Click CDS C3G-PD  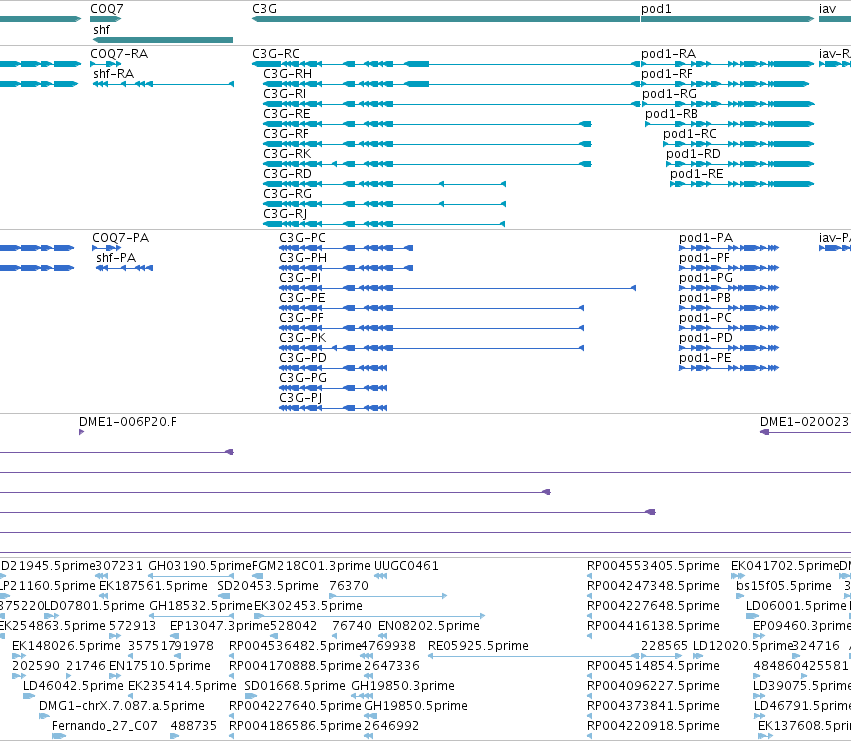pos(303,358)
